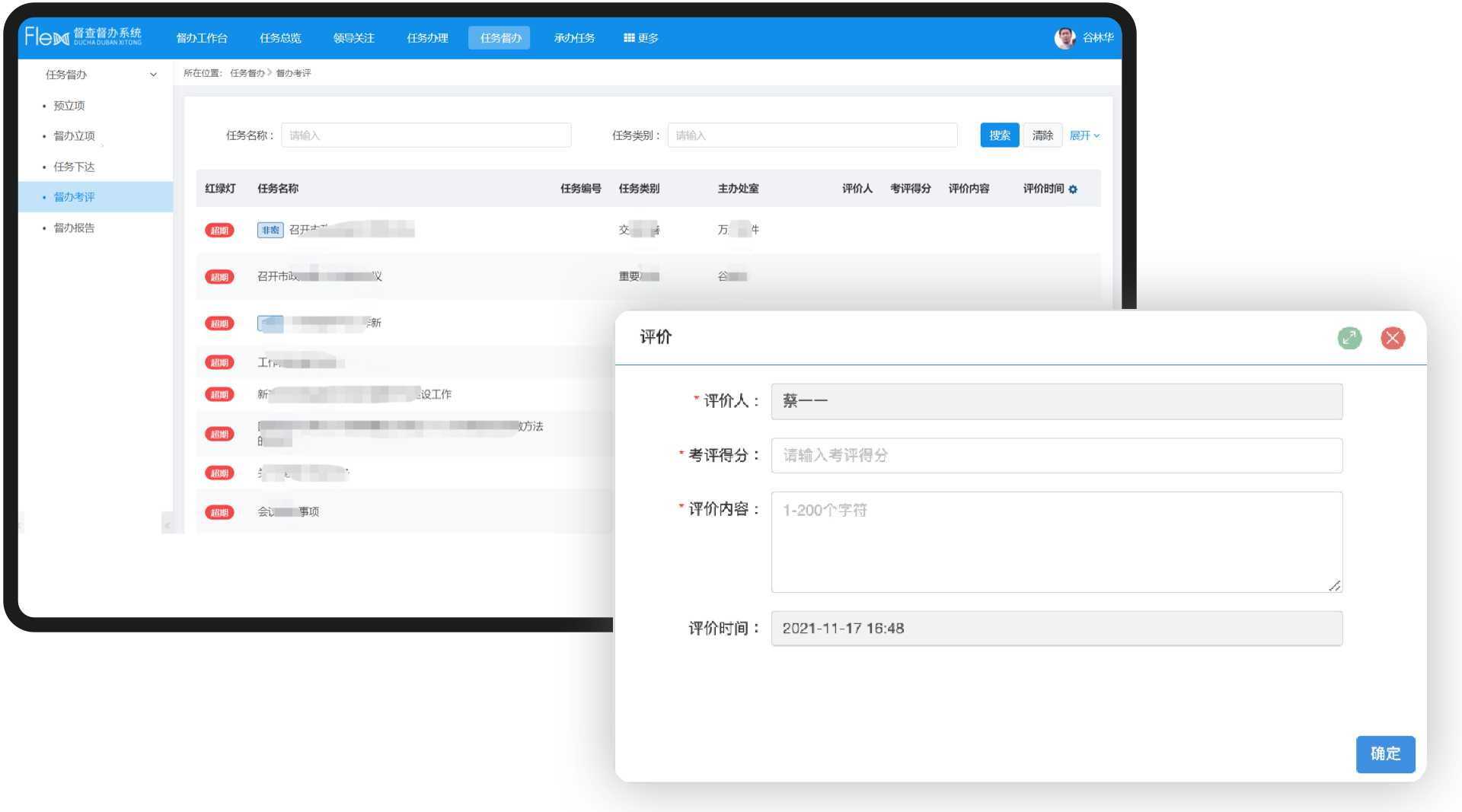Open the 更多 grid menu
Image resolution: width=1462 pixels, height=812 pixels.
[641, 38]
